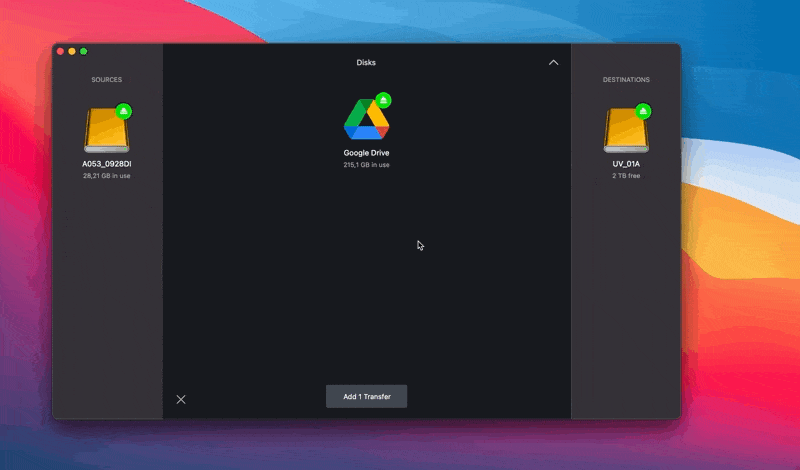Click the Disks header title
The width and height of the screenshot is (800, 470).
coord(366,63)
